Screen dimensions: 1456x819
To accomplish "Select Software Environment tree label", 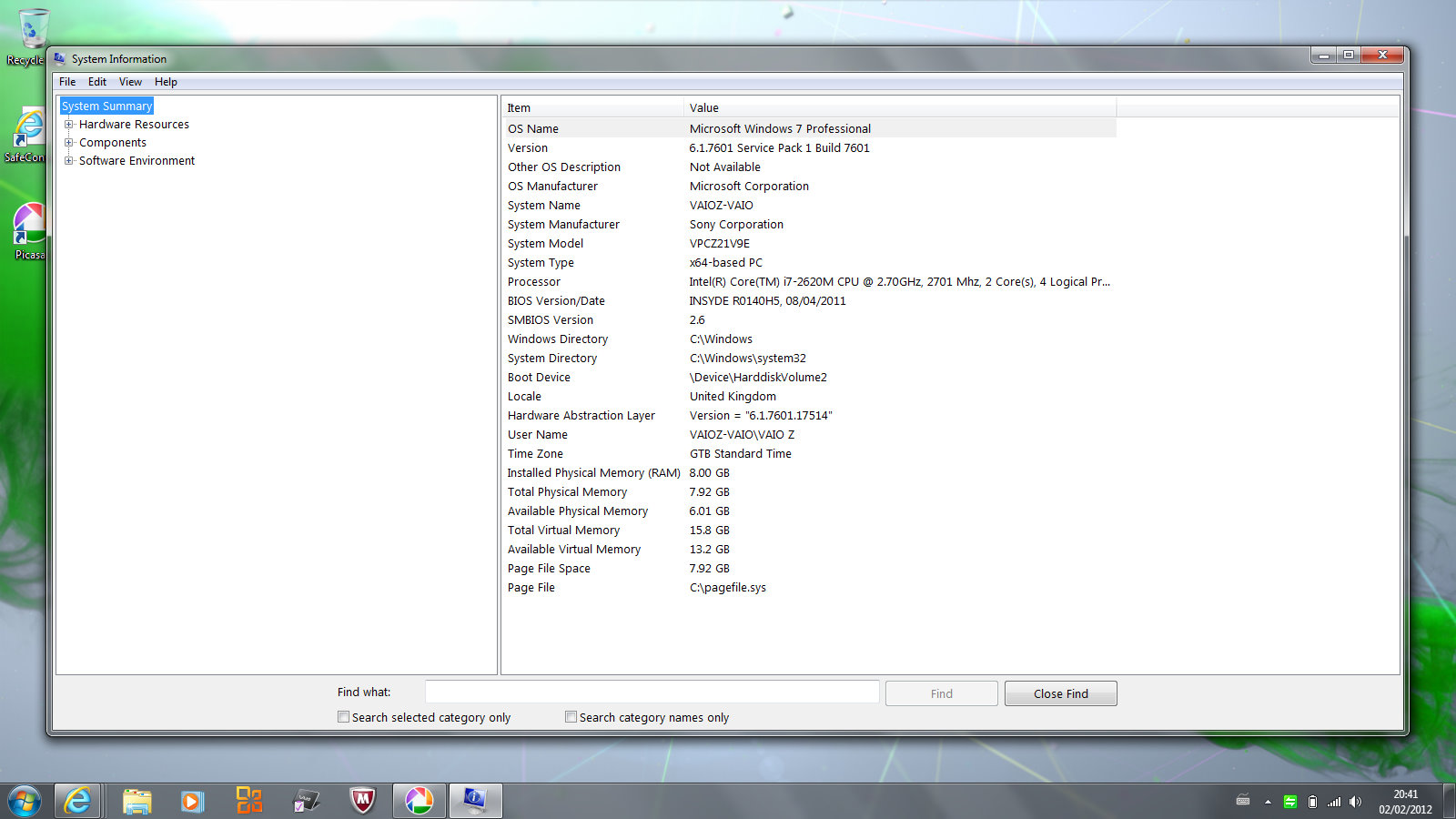I will tap(136, 161).
